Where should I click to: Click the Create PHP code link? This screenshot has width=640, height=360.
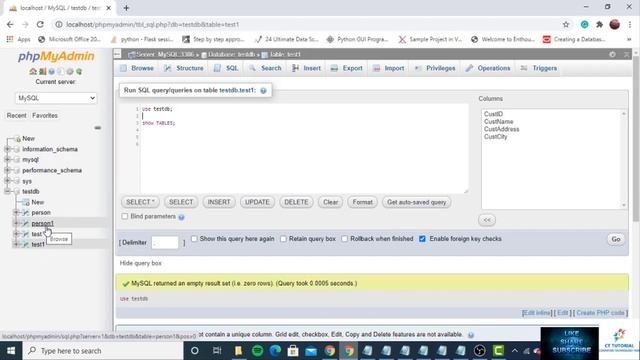coord(600,313)
